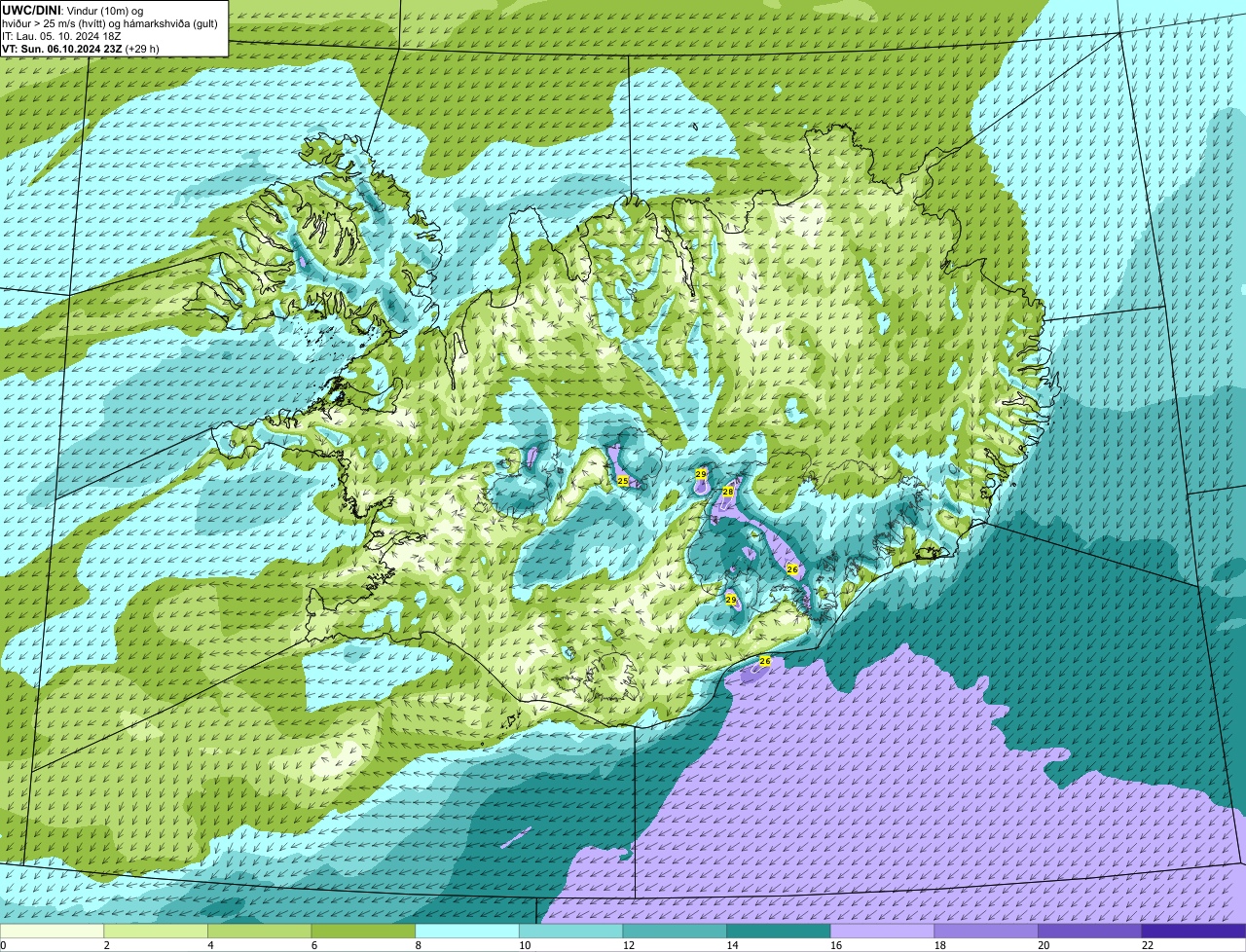Image resolution: width=1246 pixels, height=952 pixels.
Task: Click the legend scale label '18'
Action: pyautogui.click(x=939, y=945)
